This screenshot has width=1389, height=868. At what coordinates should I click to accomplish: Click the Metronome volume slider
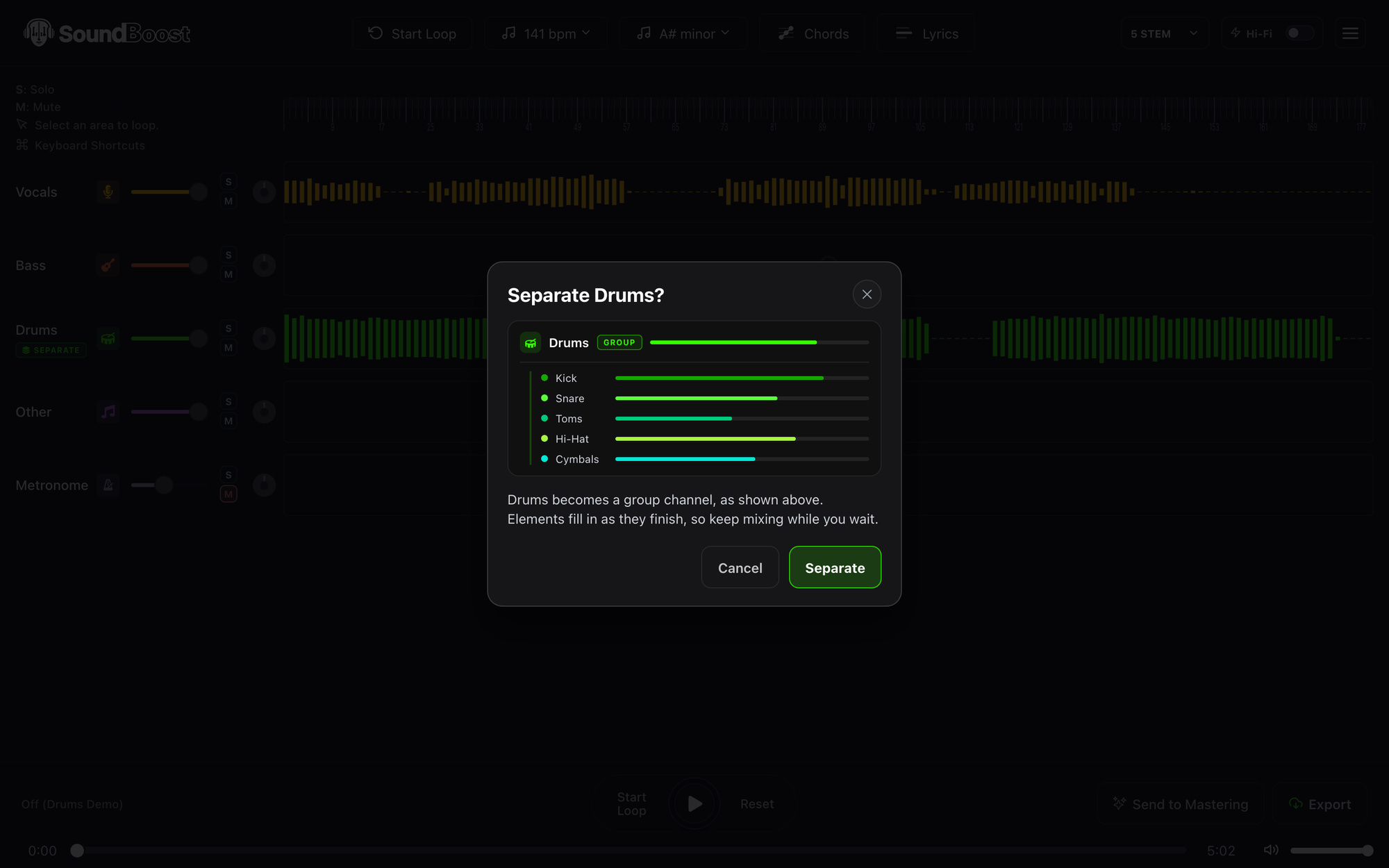169,485
